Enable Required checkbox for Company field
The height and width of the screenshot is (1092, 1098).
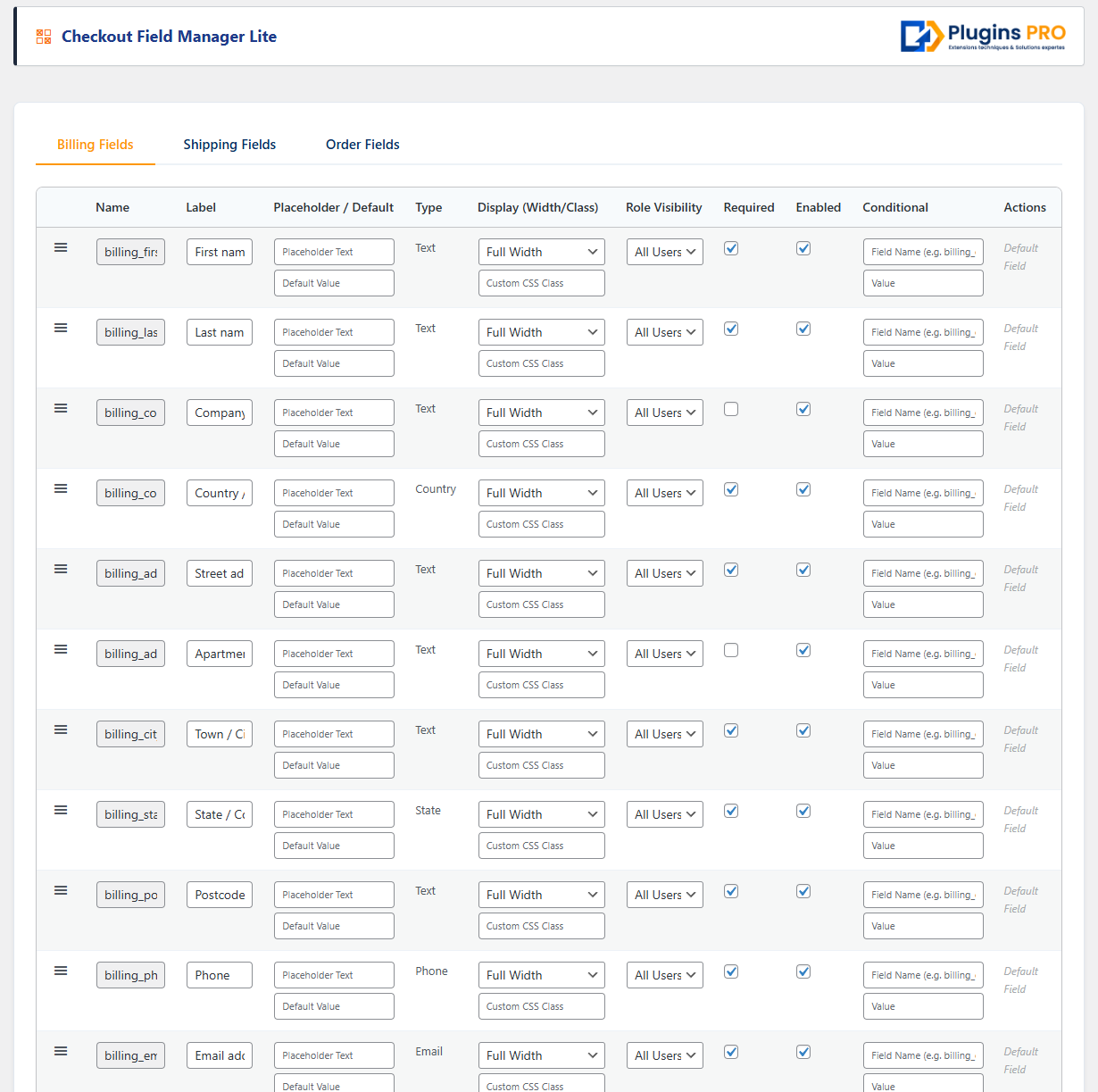tap(731, 409)
